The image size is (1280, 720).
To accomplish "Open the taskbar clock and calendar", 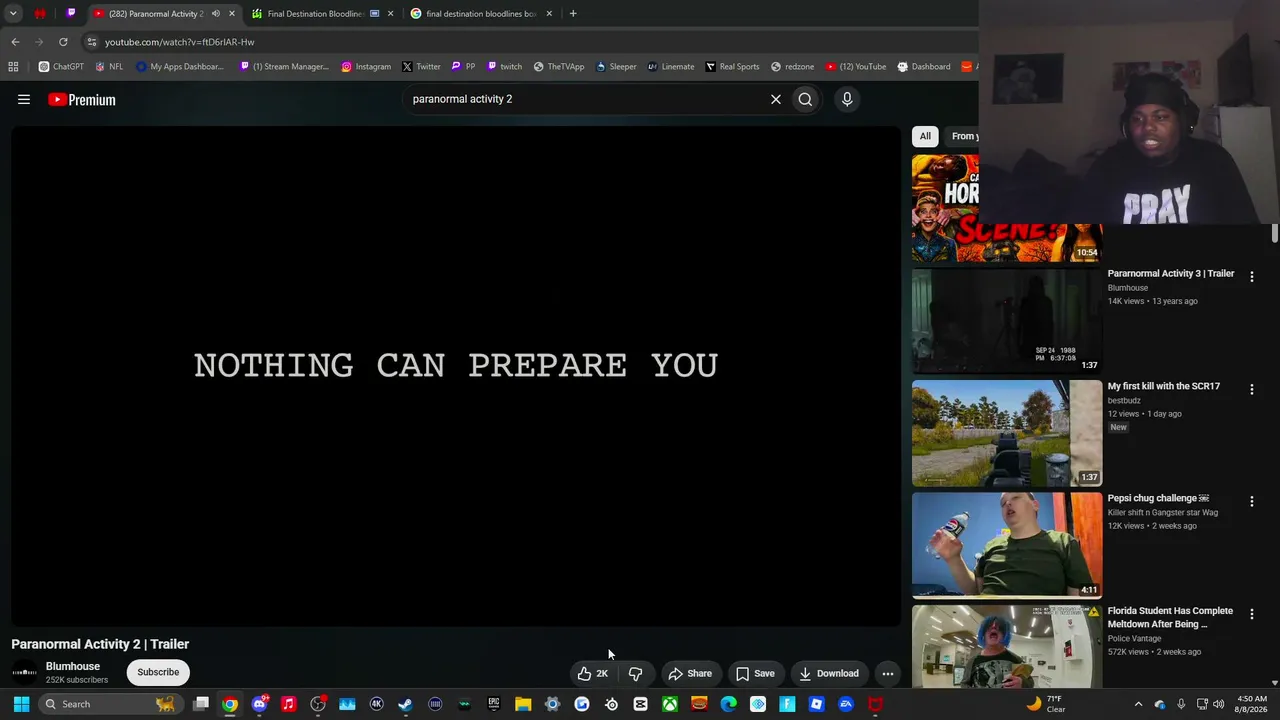I will 1252,704.
